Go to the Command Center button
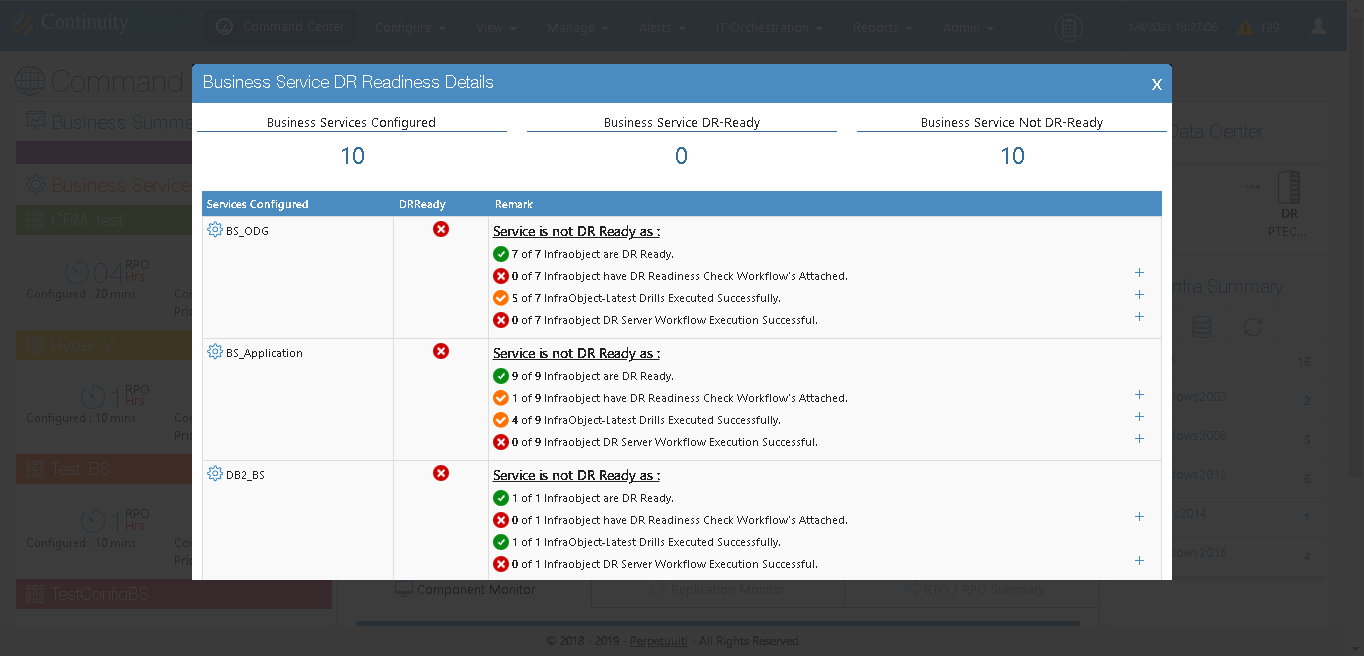 tap(281, 27)
